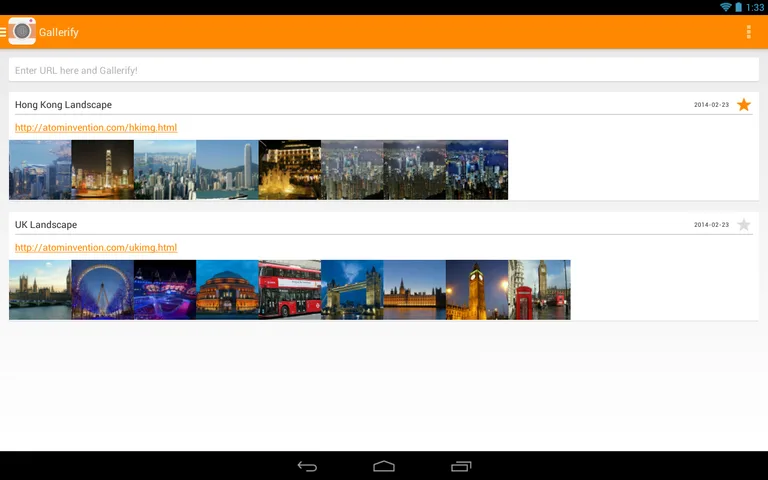
Task: Open London Eye ferris wheel thumbnail
Action: pyautogui.click(x=102, y=289)
